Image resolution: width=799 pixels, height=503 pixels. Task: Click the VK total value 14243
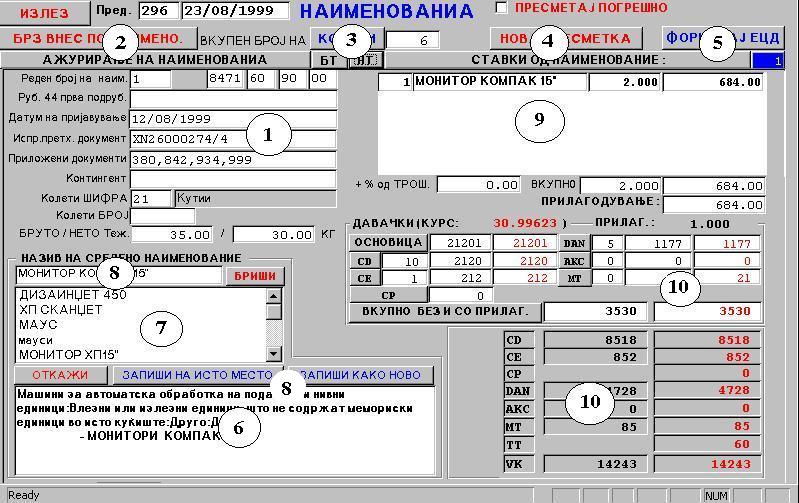pos(596,464)
